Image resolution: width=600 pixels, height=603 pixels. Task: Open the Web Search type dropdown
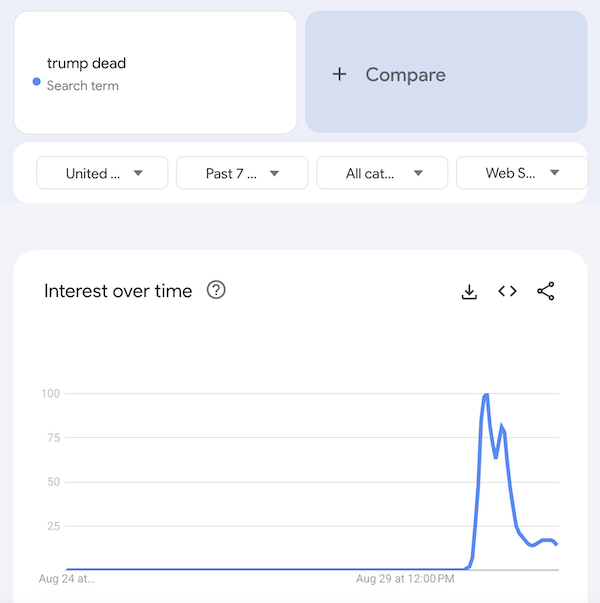point(522,173)
